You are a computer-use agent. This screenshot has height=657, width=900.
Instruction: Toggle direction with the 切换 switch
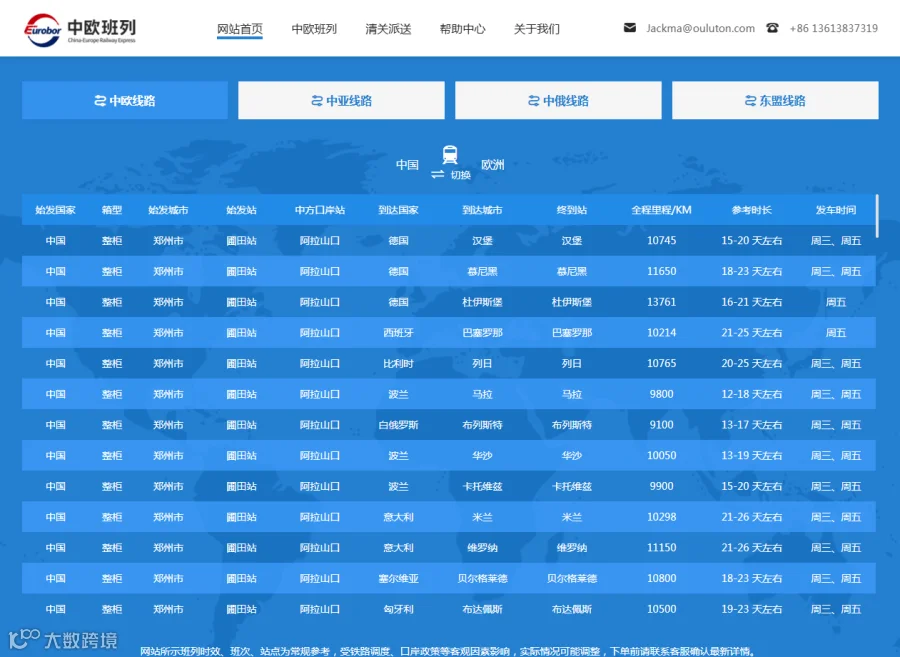451,174
